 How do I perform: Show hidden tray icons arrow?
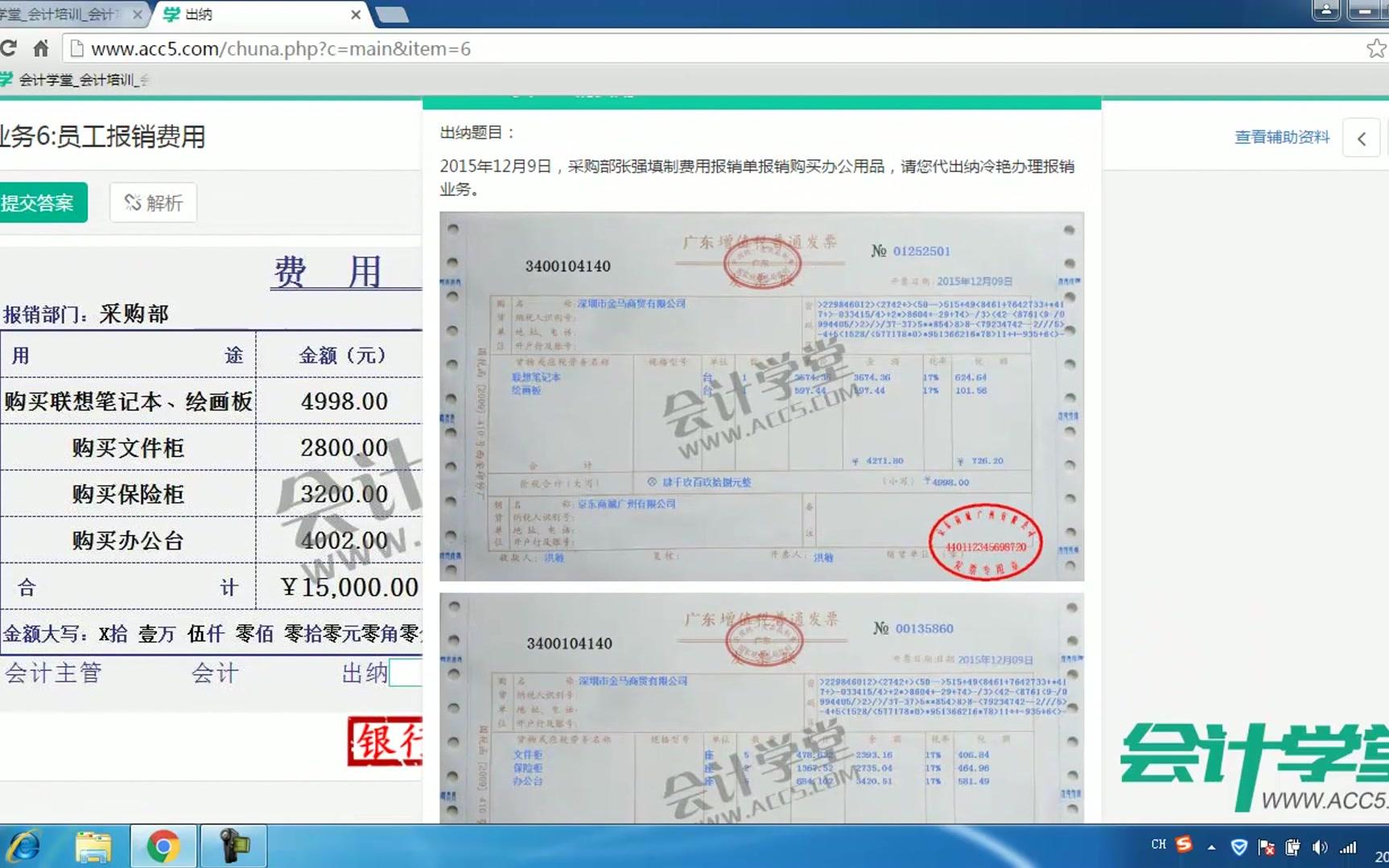pyautogui.click(x=1211, y=847)
